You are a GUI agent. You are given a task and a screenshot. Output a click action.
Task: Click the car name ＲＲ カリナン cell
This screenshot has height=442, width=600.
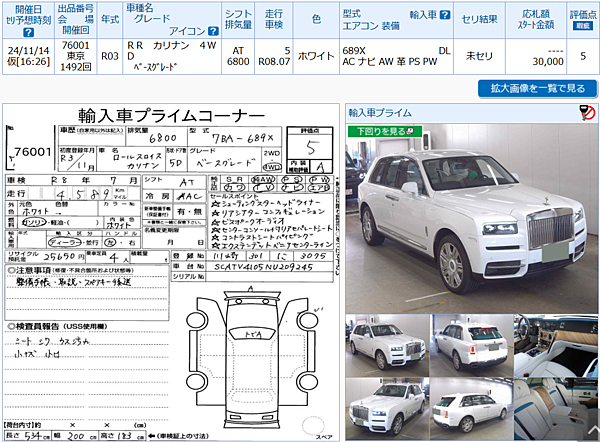[x=172, y=56]
